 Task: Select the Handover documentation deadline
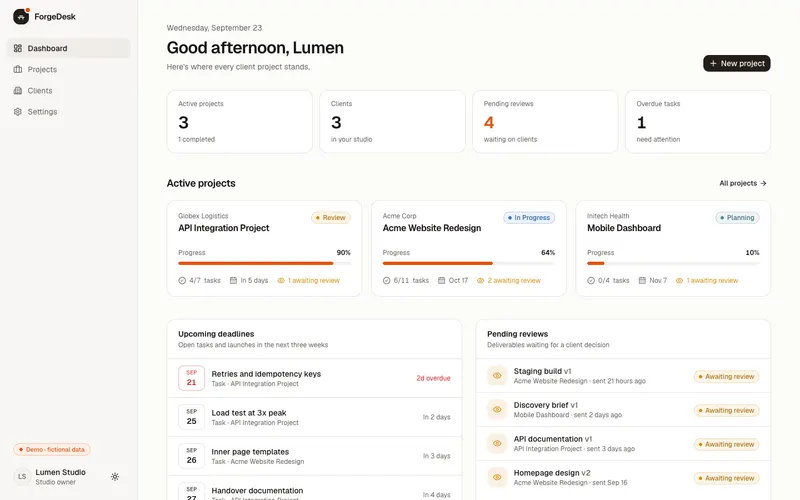click(314, 488)
